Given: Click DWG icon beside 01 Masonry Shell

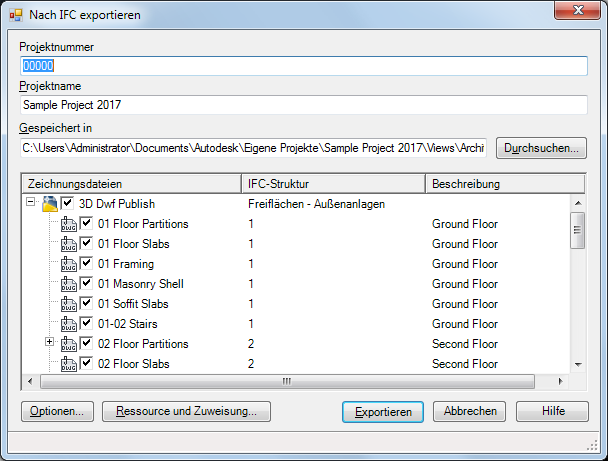Looking at the screenshot, I should (69, 284).
